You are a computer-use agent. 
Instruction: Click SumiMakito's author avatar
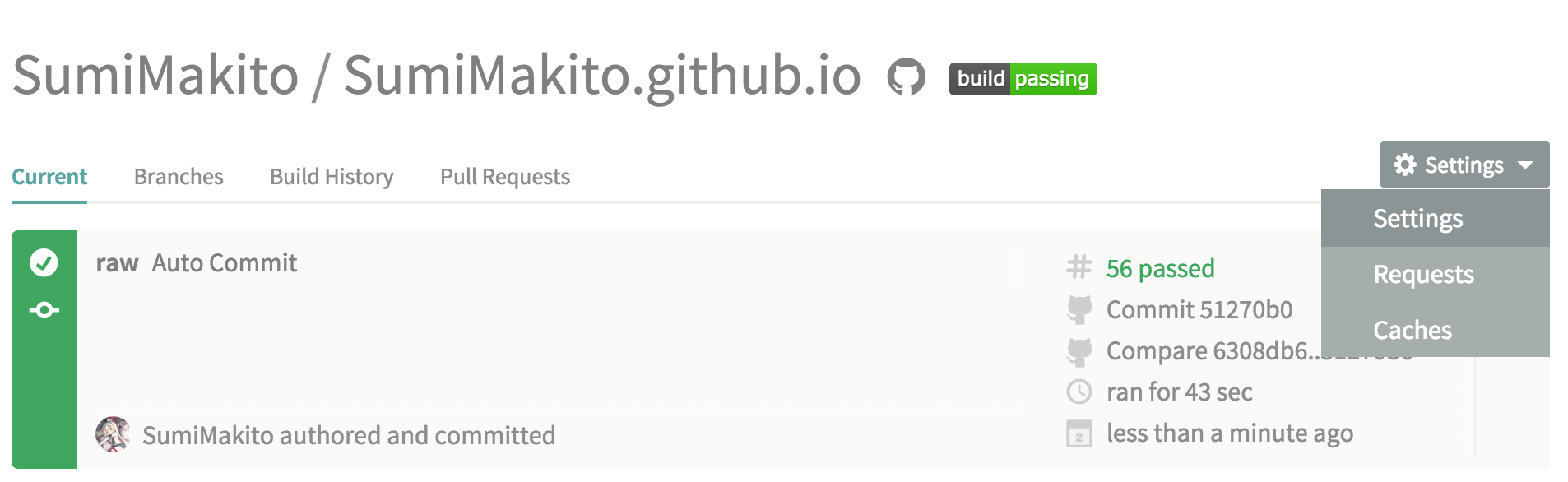coord(113,434)
